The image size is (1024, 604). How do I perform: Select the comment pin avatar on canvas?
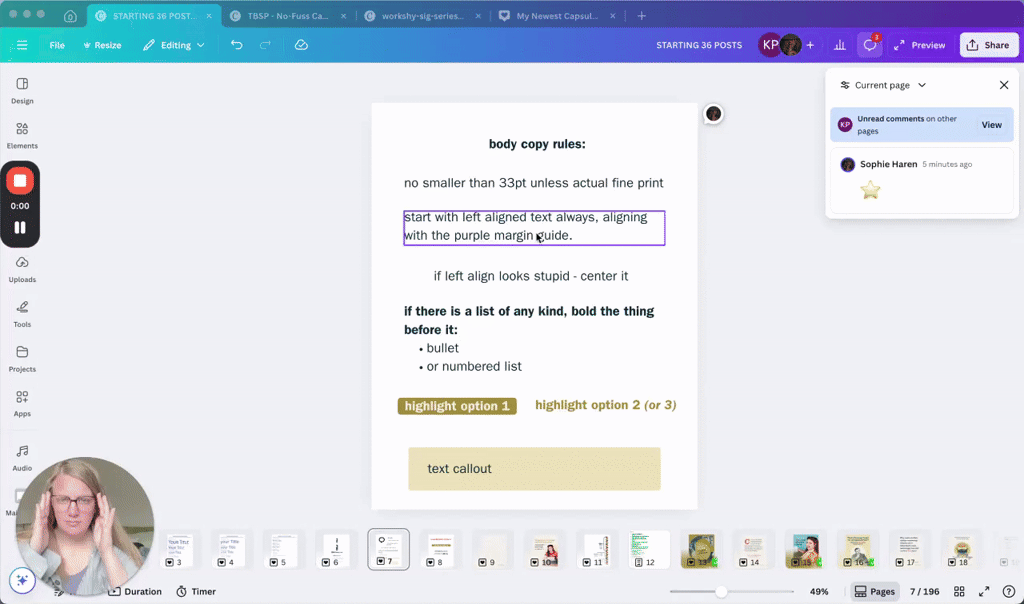point(713,114)
